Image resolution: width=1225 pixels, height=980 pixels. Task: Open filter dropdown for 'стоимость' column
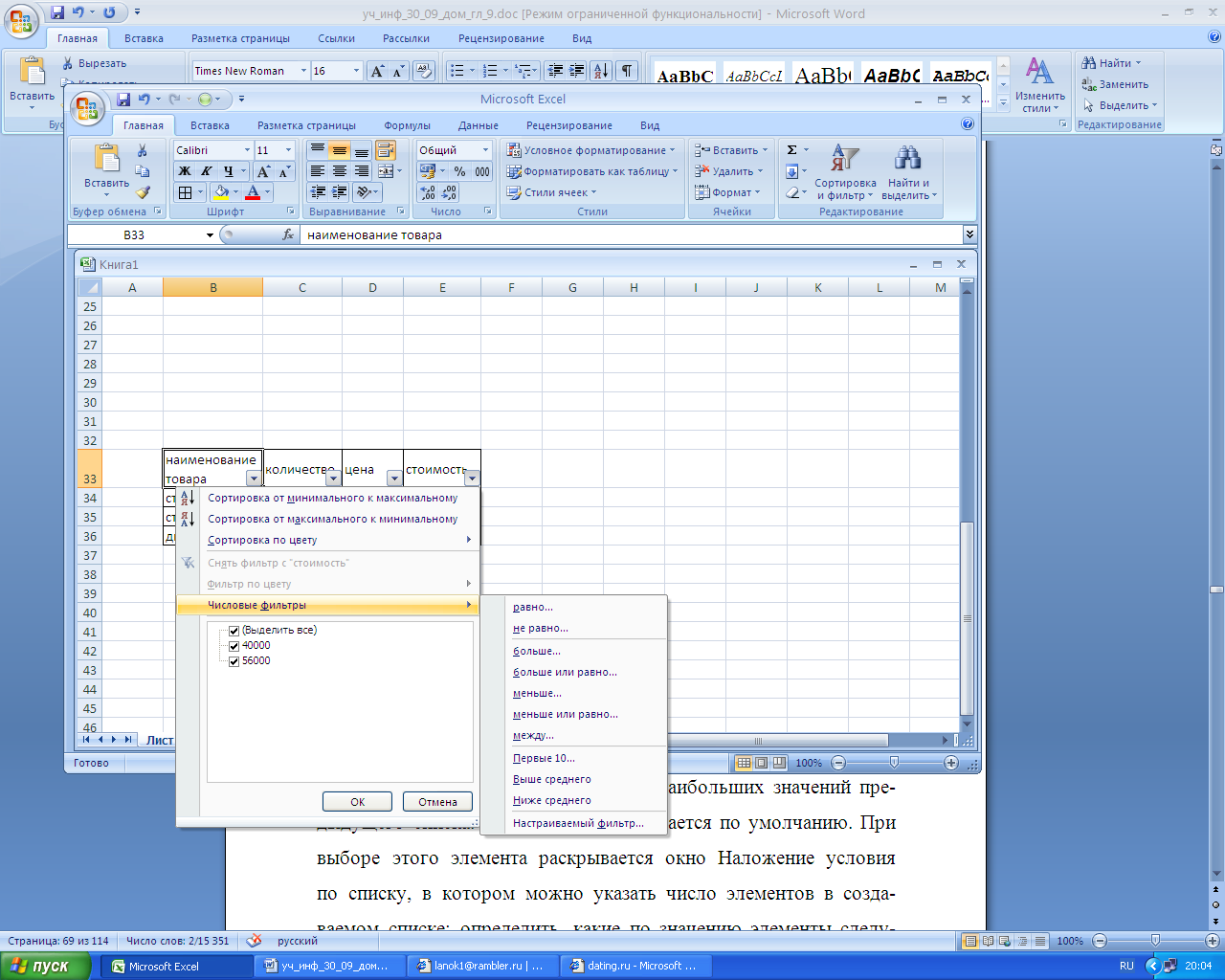coord(472,479)
